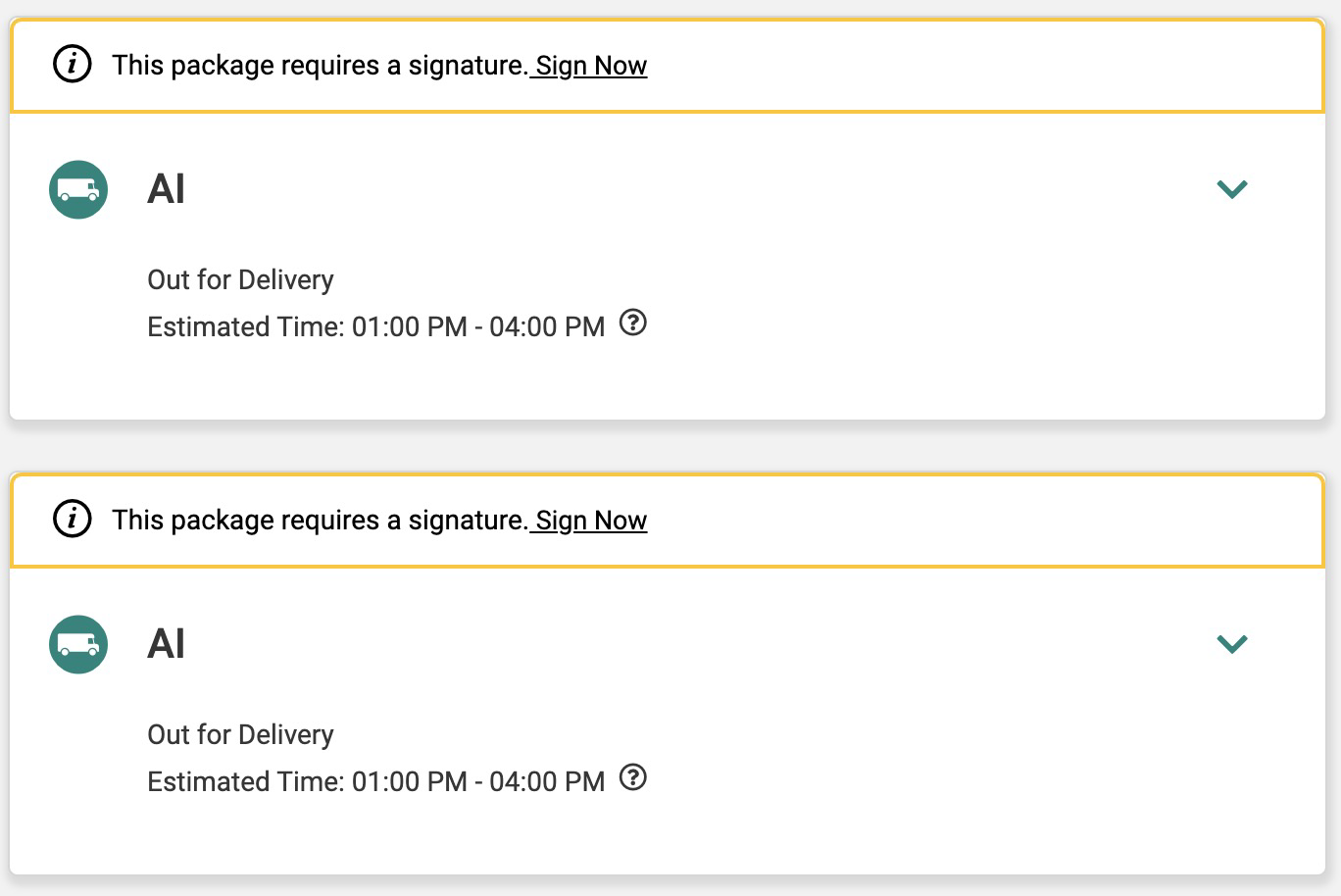
Task: Click the top 'This package requires a signature' text
Action: point(320,66)
